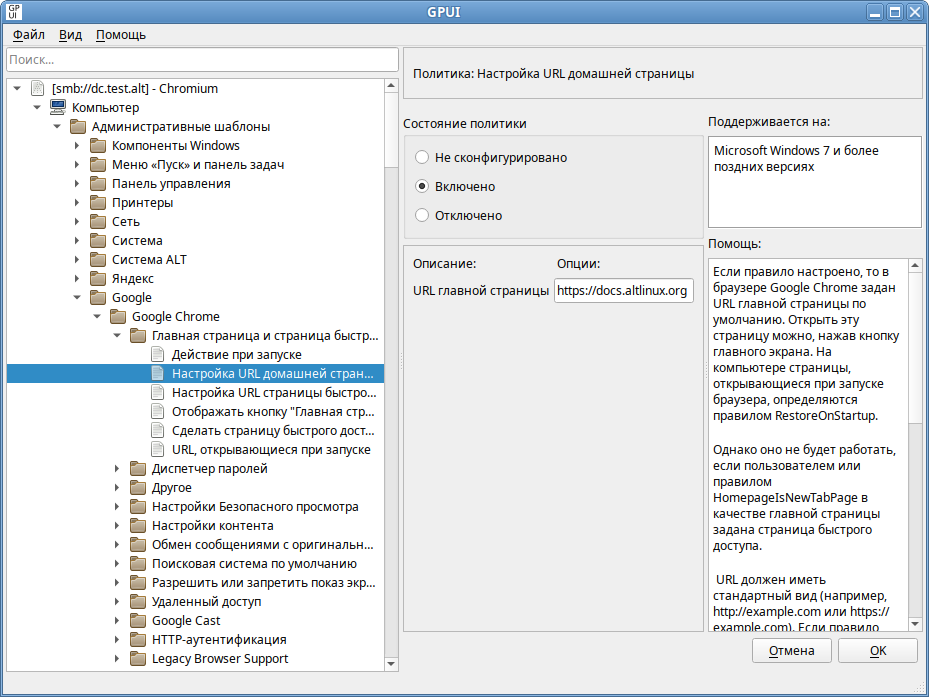
Task: Click the Google Chrome folder icon
Action: coord(118,316)
